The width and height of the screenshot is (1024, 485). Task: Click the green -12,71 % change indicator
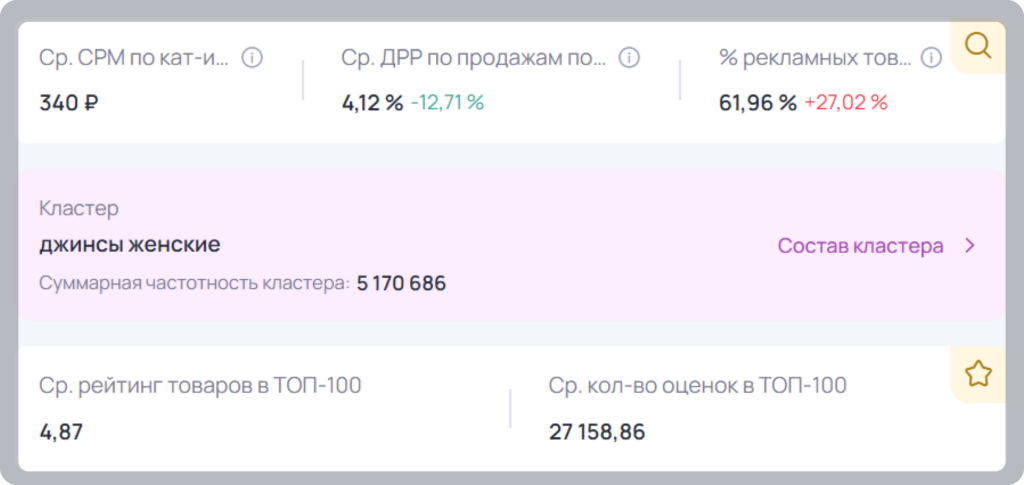(x=447, y=103)
